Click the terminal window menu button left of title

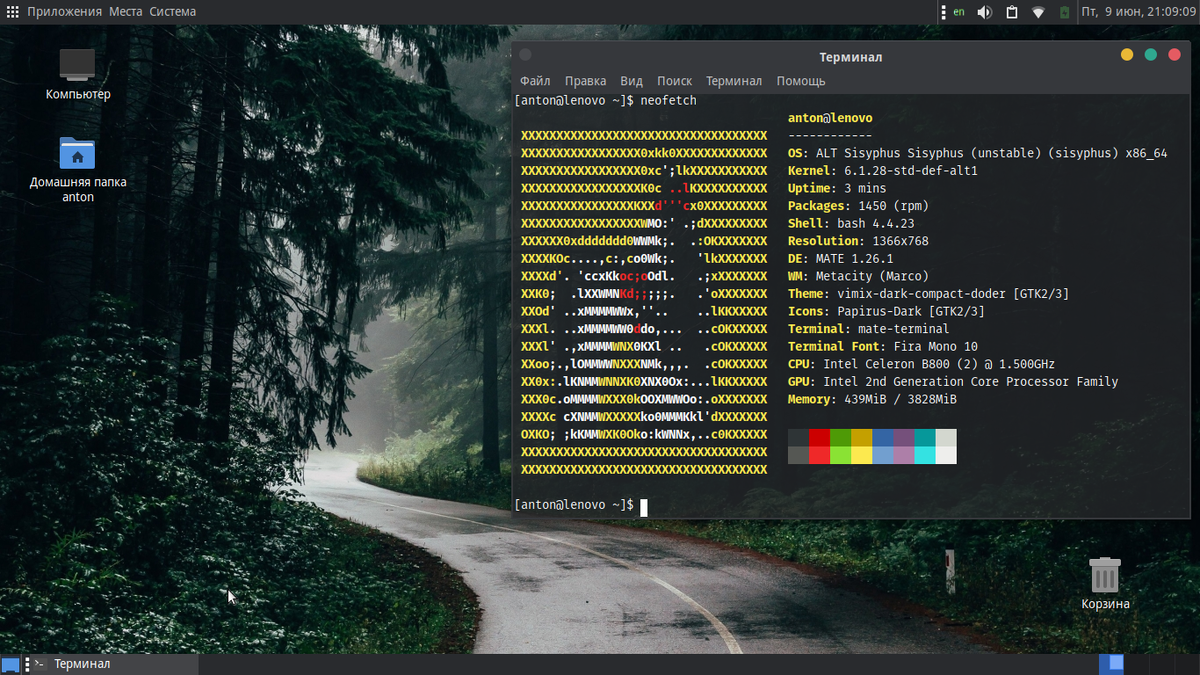coord(525,55)
